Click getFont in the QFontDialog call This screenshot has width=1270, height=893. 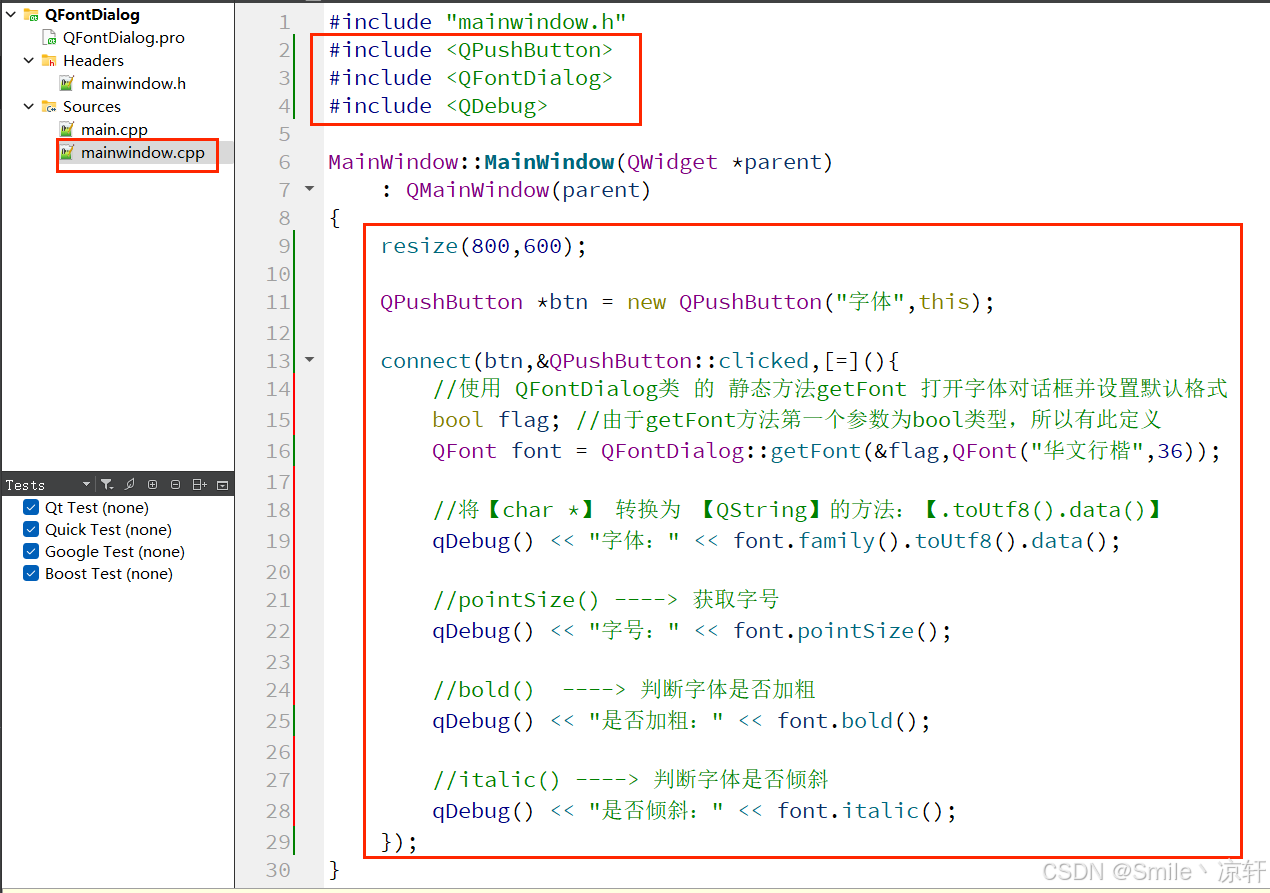click(815, 451)
